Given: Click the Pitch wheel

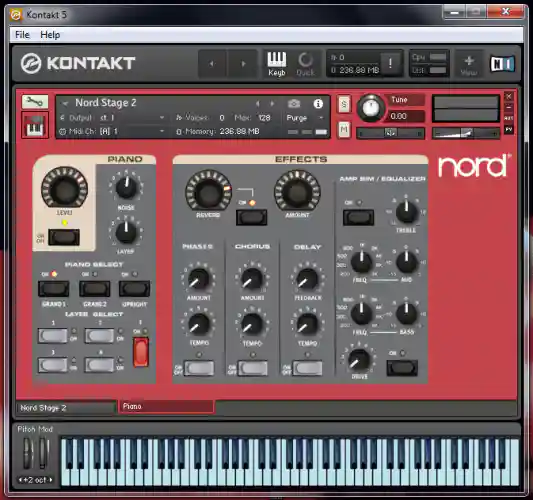Looking at the screenshot, I should (28, 453).
